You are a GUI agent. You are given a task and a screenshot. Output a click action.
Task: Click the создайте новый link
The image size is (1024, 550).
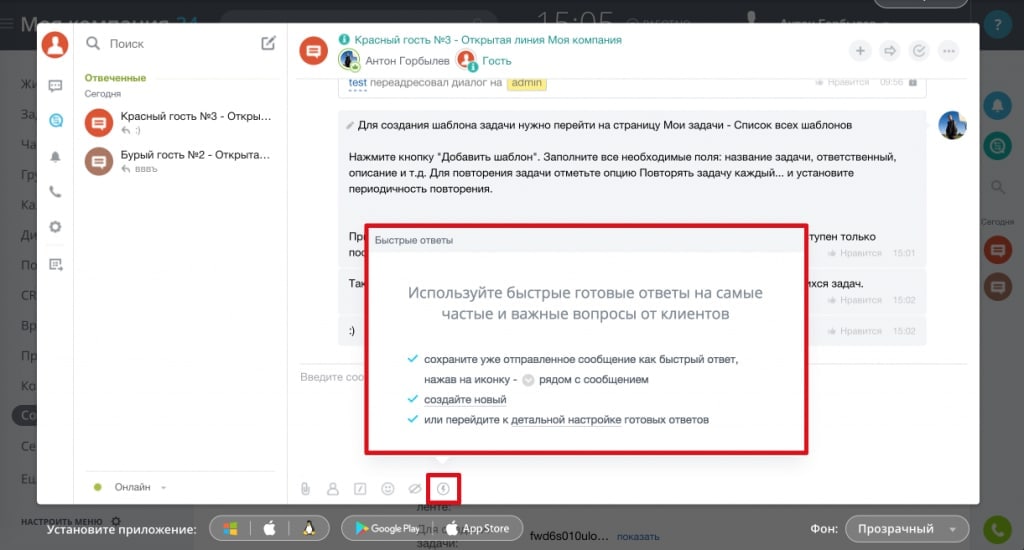click(458, 400)
